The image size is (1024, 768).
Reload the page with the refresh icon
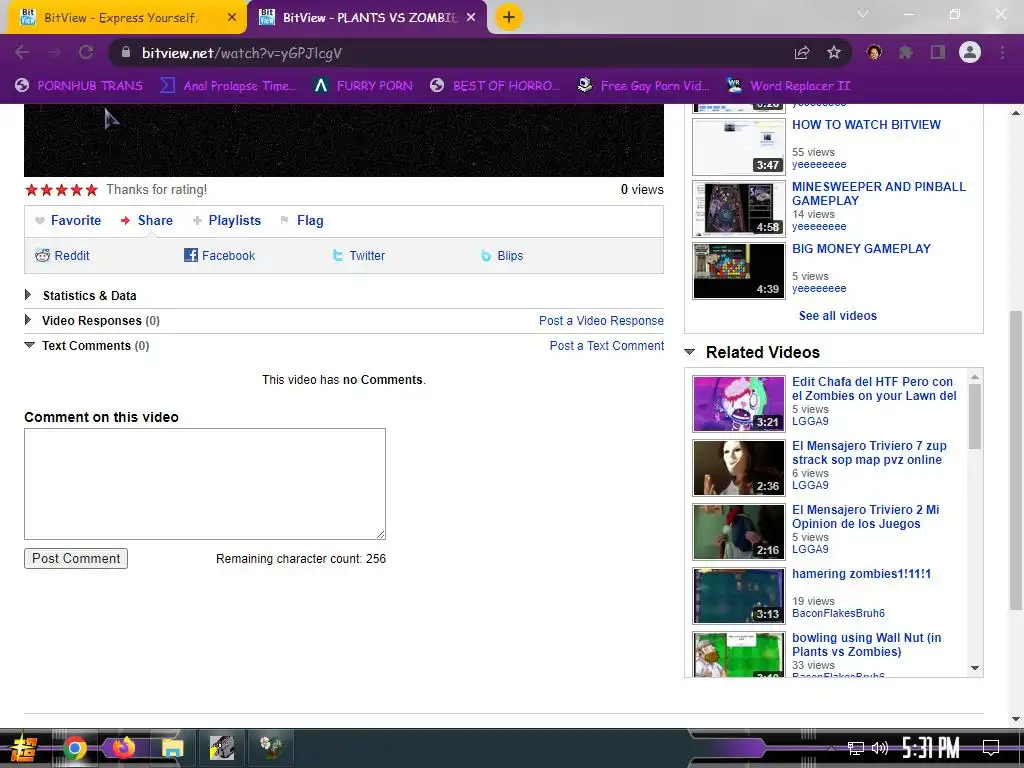point(86,53)
